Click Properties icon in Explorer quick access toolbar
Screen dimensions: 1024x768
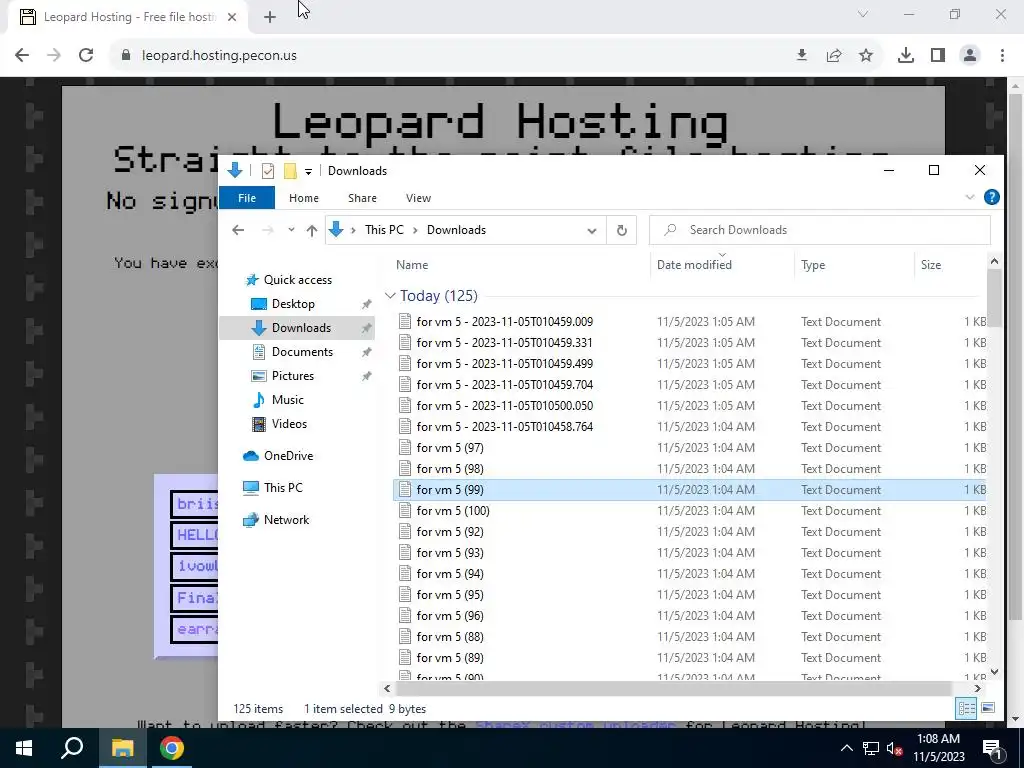[268, 171]
